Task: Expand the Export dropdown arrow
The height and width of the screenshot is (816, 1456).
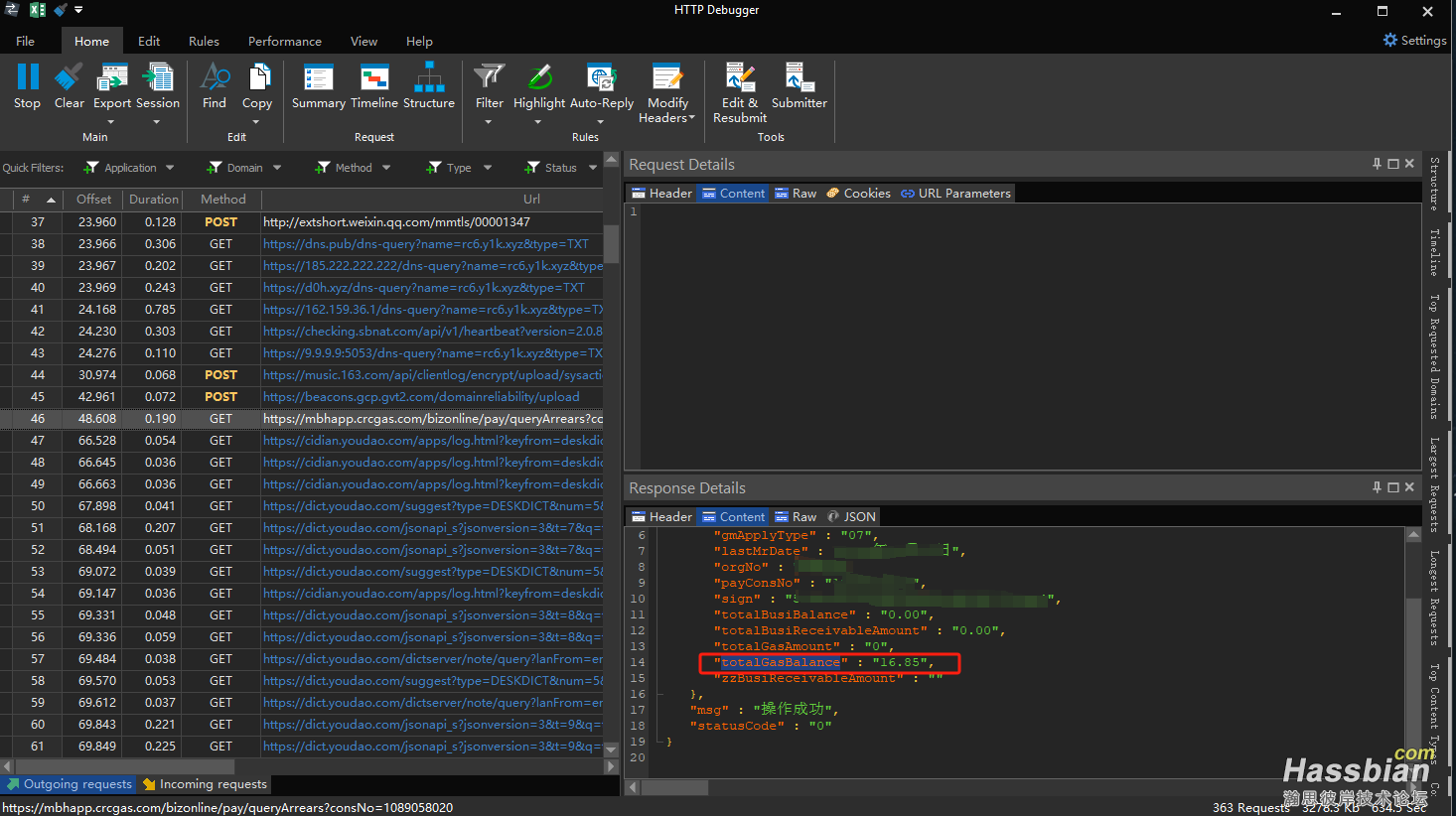Action: 111,122
